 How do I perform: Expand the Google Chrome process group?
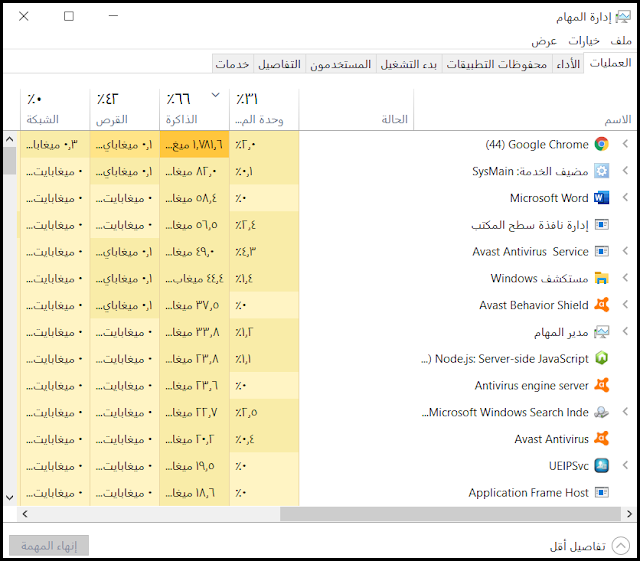point(625,144)
